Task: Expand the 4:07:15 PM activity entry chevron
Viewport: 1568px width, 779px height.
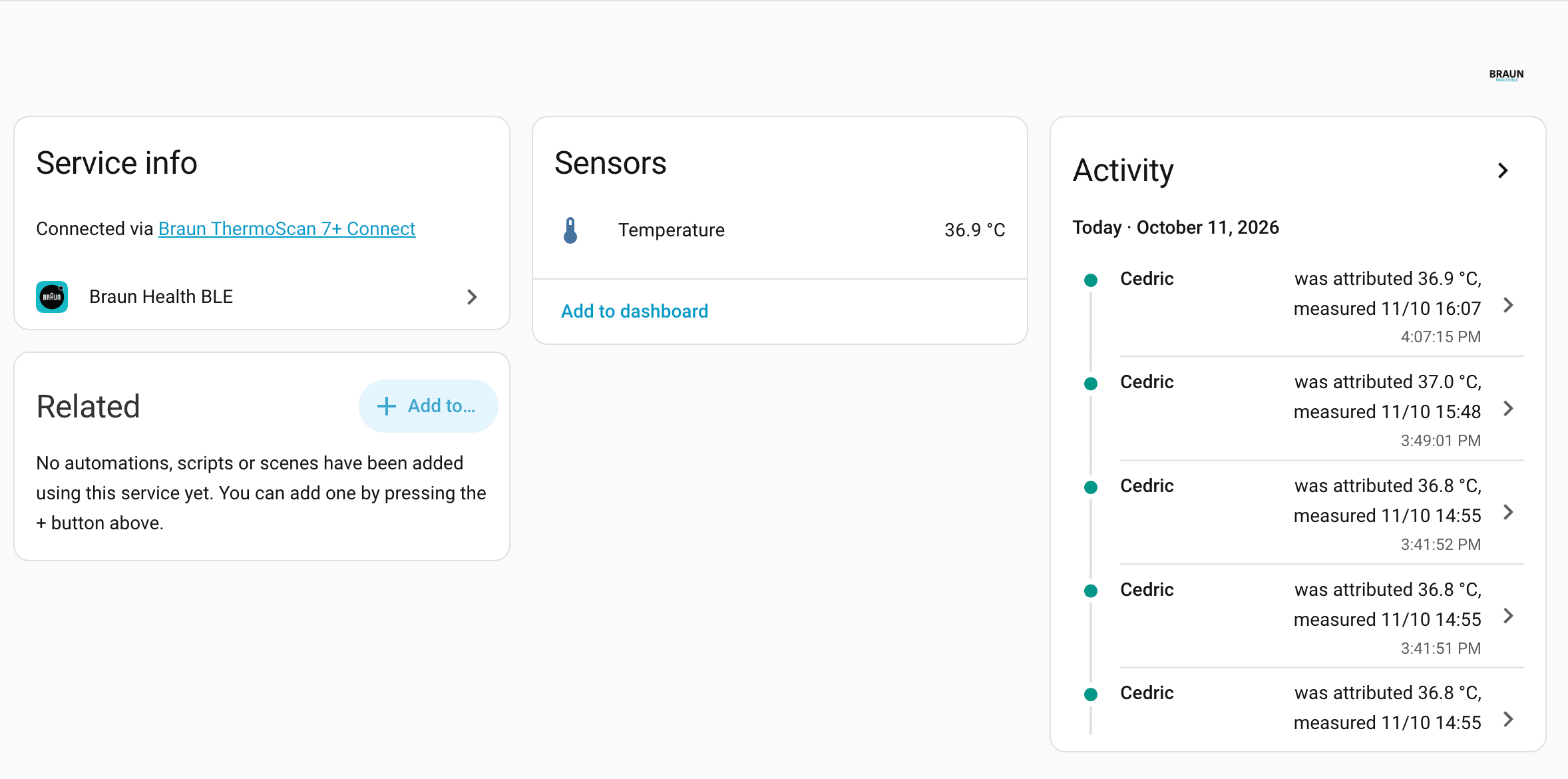Action: (1509, 305)
